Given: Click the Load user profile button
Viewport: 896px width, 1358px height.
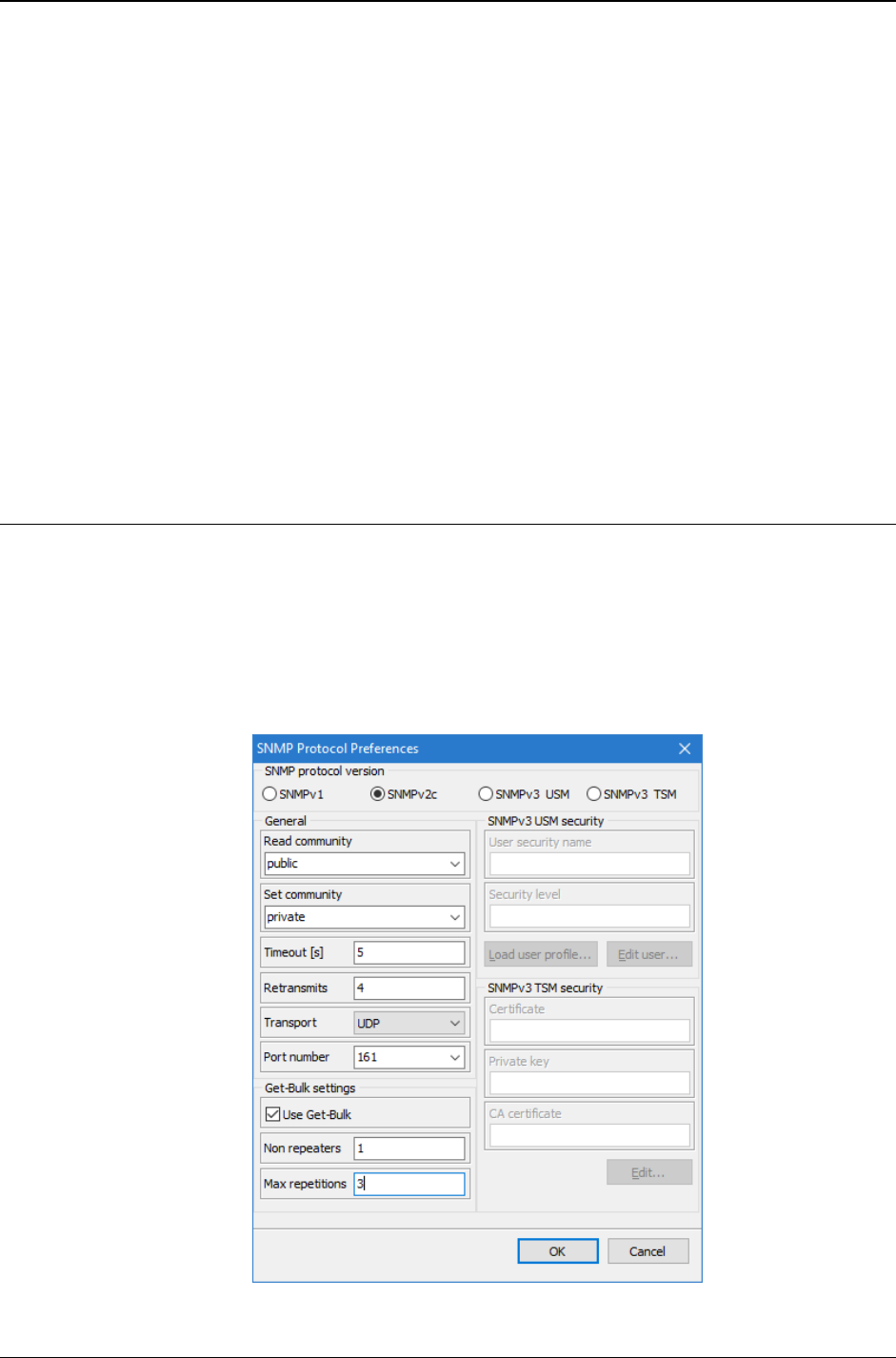Looking at the screenshot, I should tap(541, 954).
